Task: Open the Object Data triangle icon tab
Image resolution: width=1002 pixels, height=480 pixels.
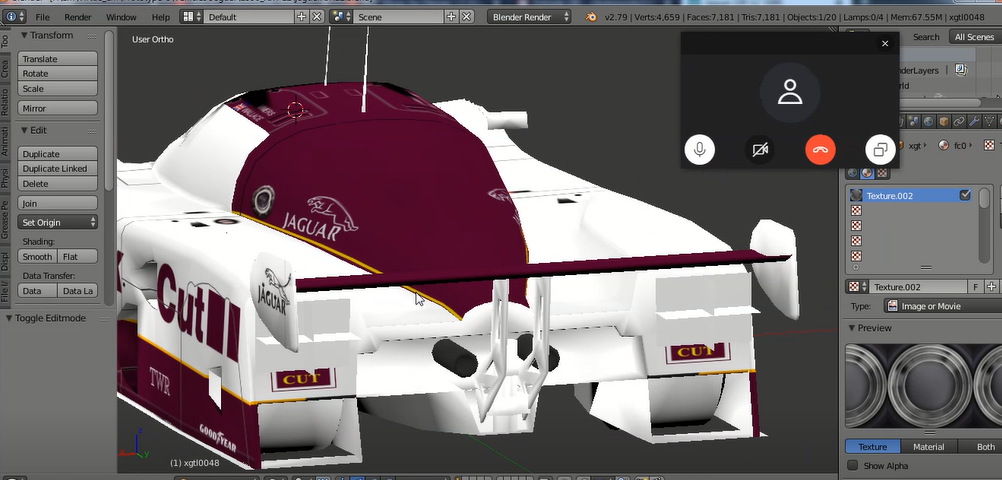Action: click(x=990, y=121)
